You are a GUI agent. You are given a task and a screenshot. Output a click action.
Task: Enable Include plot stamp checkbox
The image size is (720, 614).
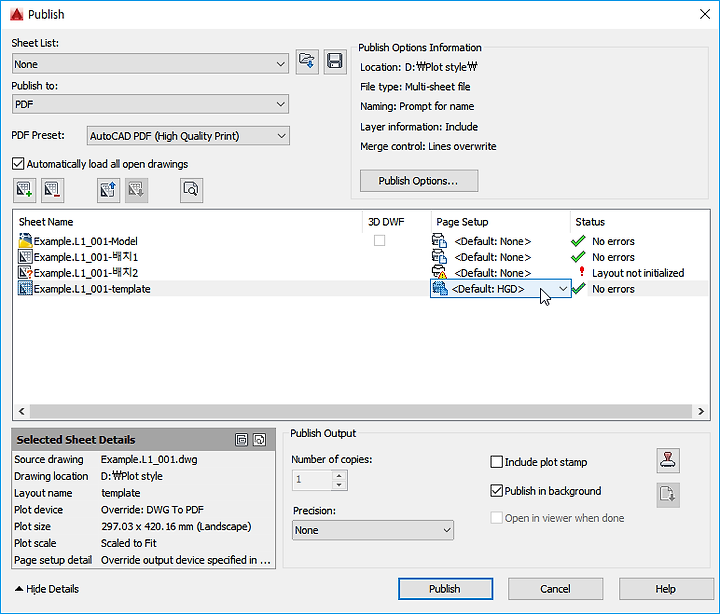pos(496,462)
